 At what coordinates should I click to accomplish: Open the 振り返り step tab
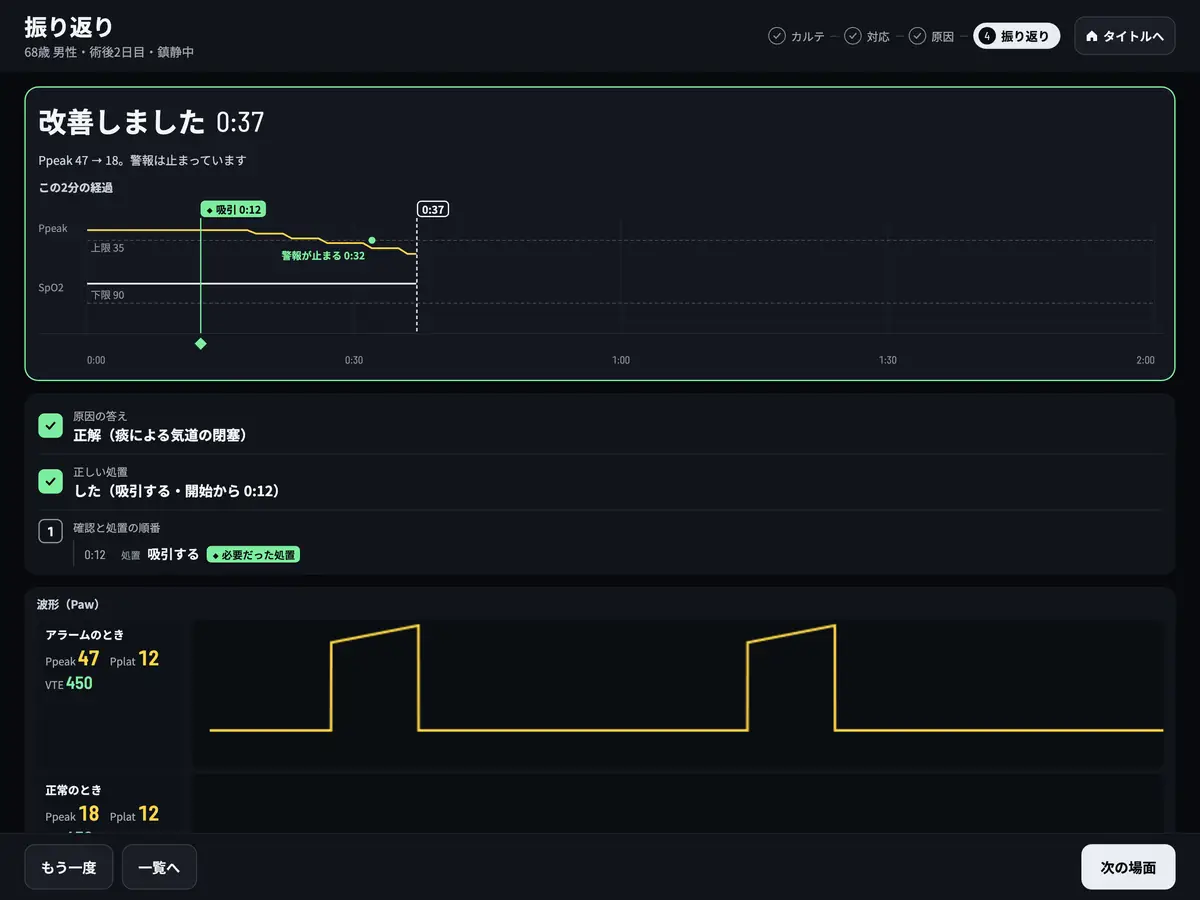click(x=1017, y=36)
